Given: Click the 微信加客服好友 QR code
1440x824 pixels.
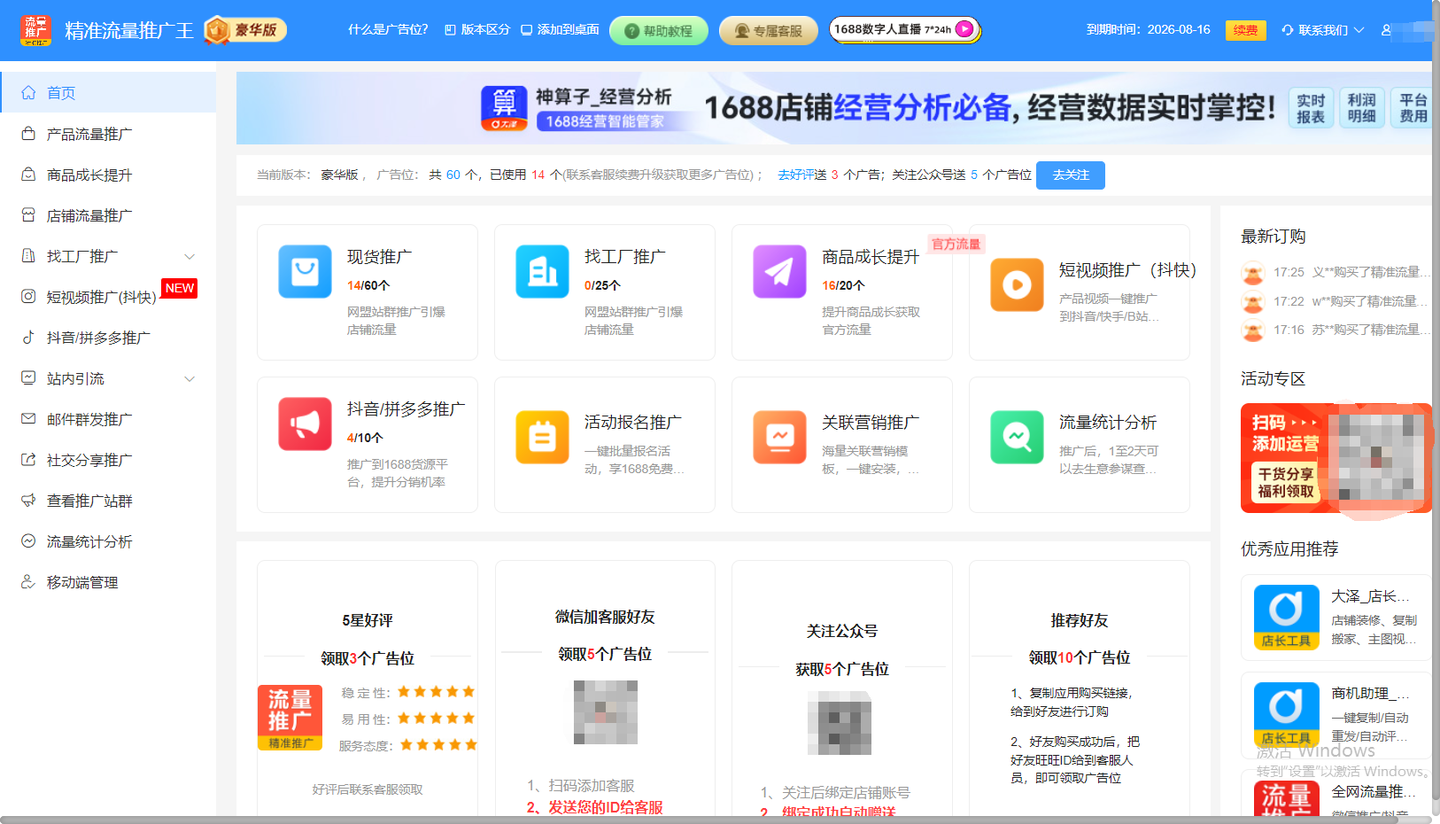Looking at the screenshot, I should coord(603,712).
